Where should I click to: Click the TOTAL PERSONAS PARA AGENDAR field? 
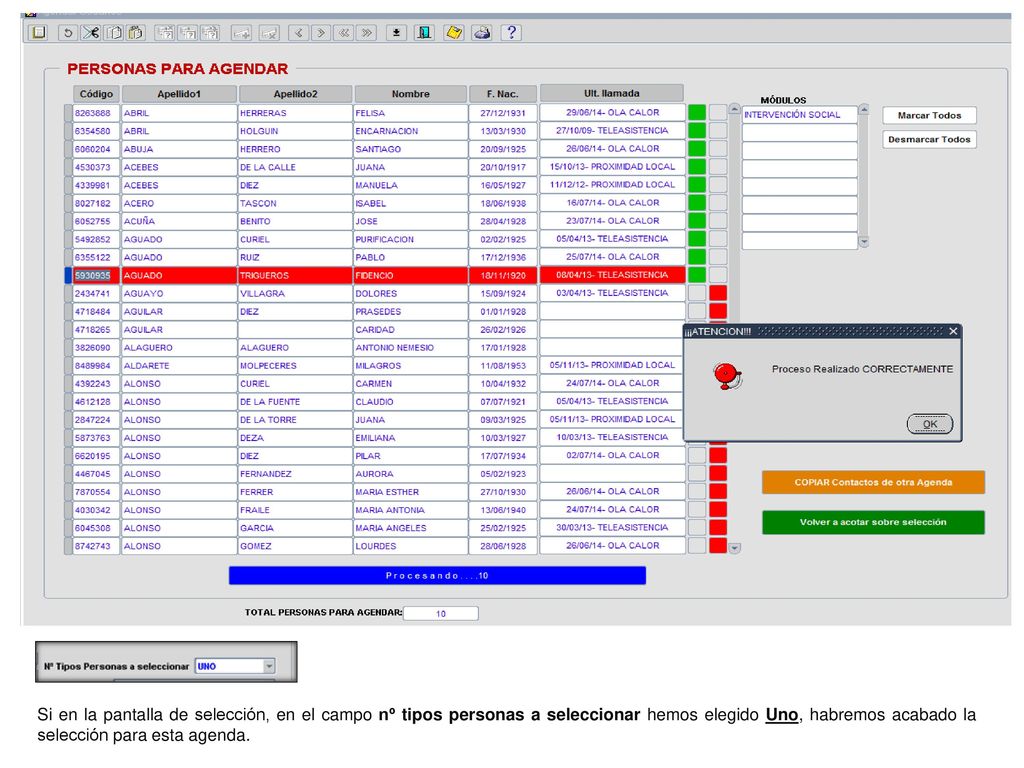click(441, 613)
